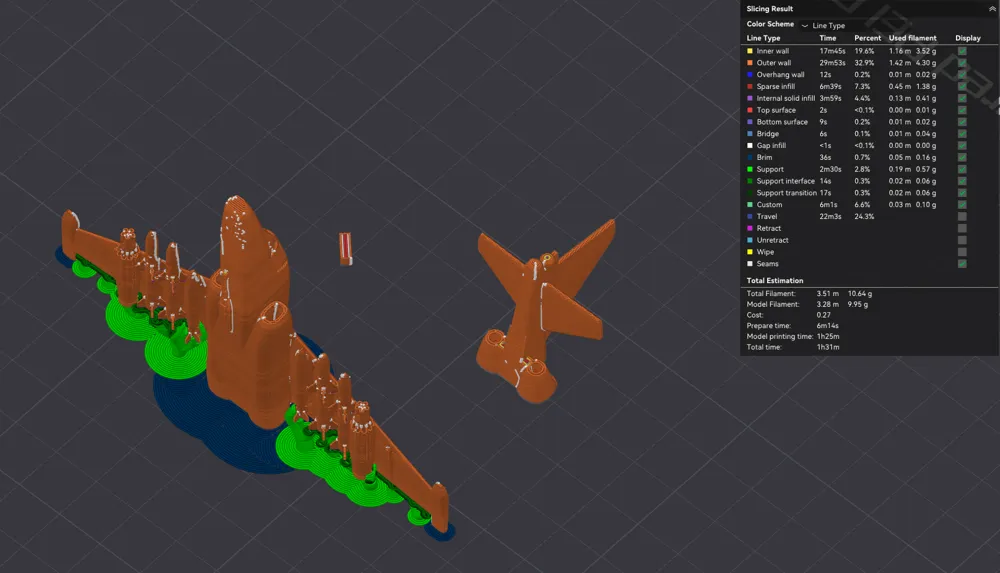1000x573 pixels.
Task: Click the yellow Wipe color swatch
Action: [750, 252]
